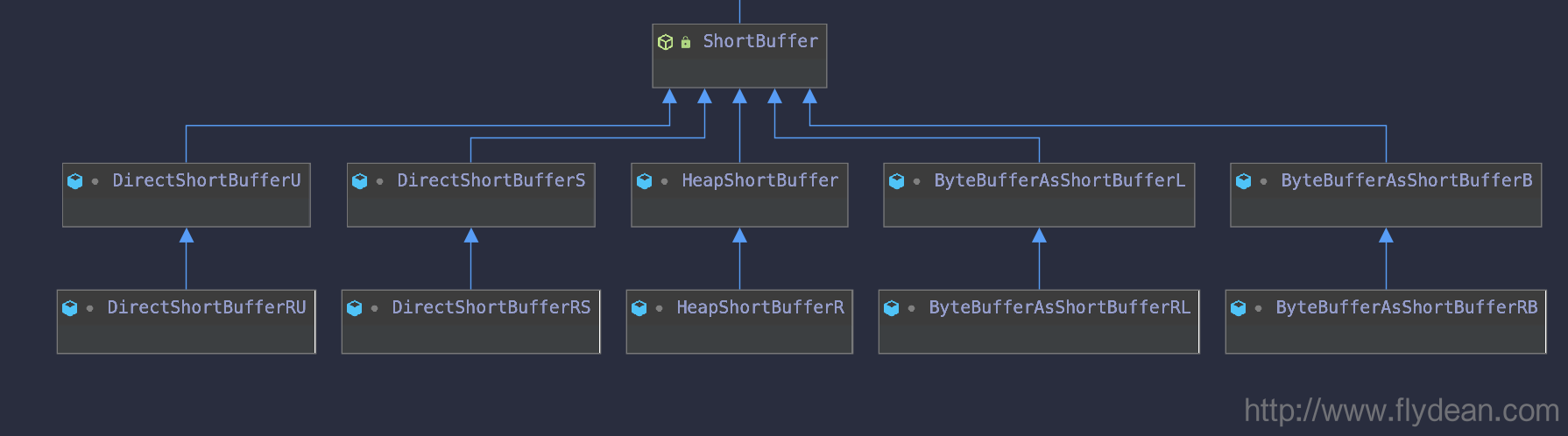Click the ShortBuffer abstract class icon
Screen dimensions: 1568x436
(665, 42)
